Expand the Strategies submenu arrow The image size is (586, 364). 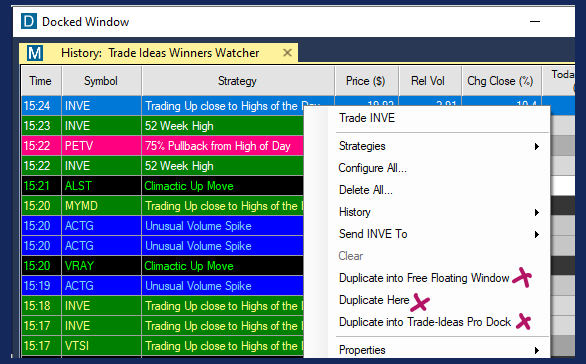coord(537,146)
